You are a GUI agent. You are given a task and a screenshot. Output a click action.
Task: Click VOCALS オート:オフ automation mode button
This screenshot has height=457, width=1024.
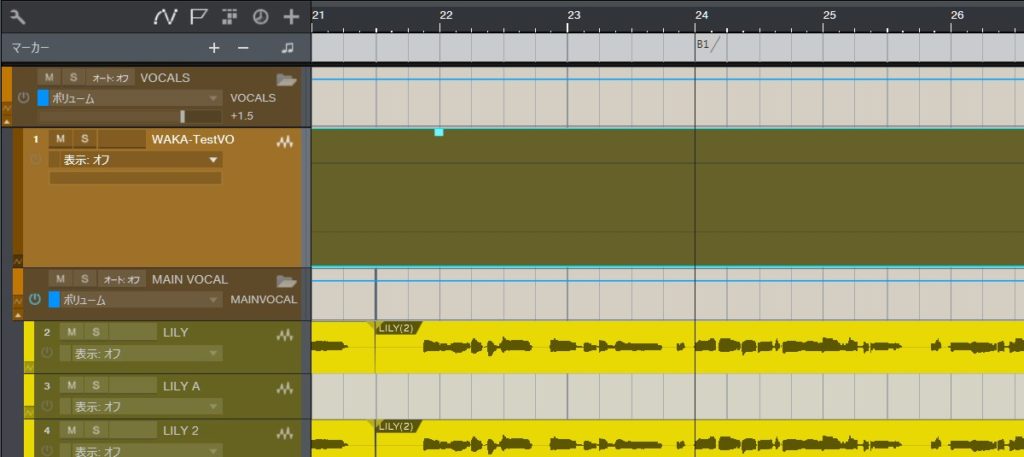click(x=111, y=78)
